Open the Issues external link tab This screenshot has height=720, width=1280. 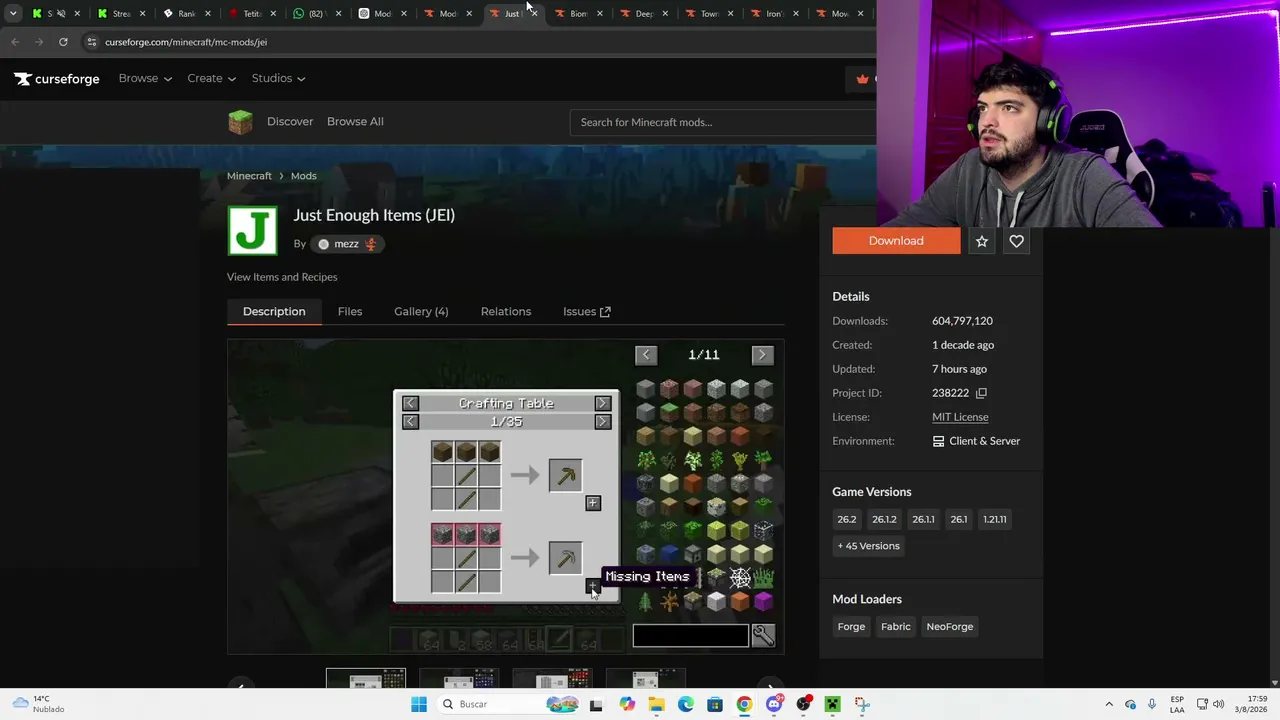tap(587, 312)
